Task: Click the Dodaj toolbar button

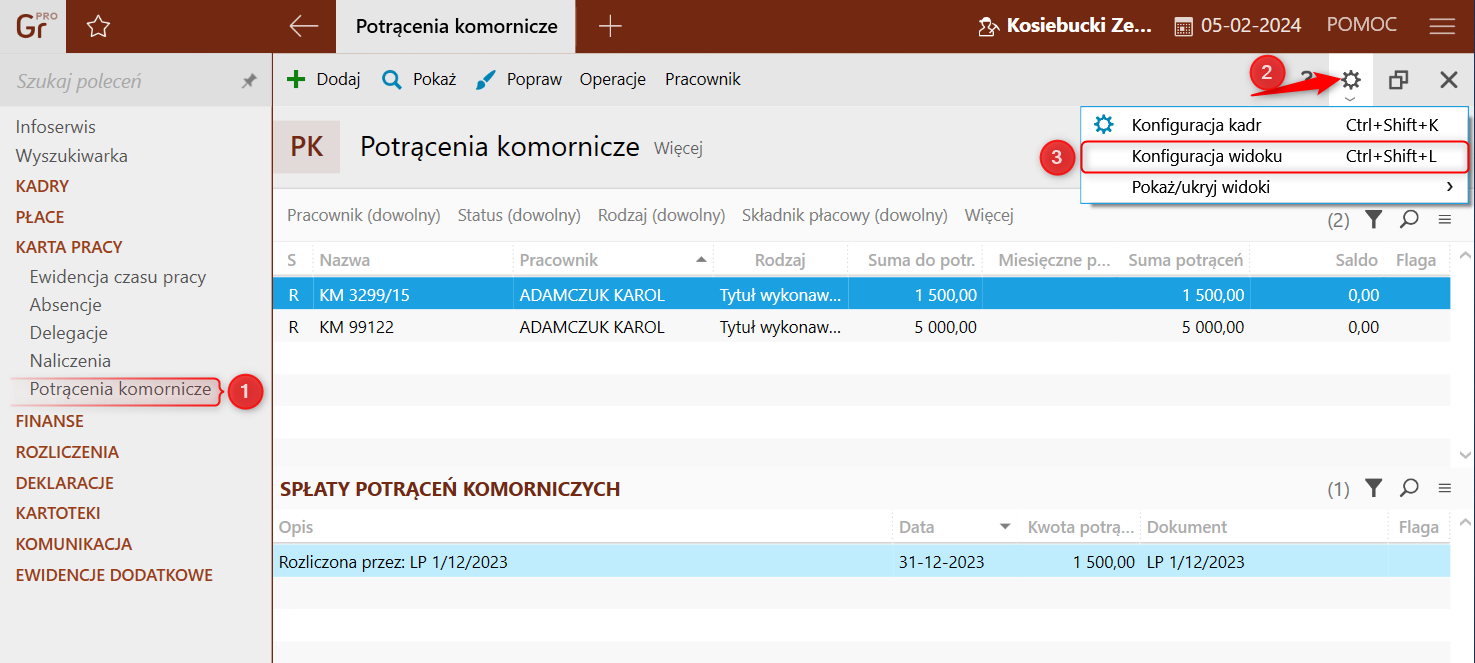Action: (x=323, y=79)
